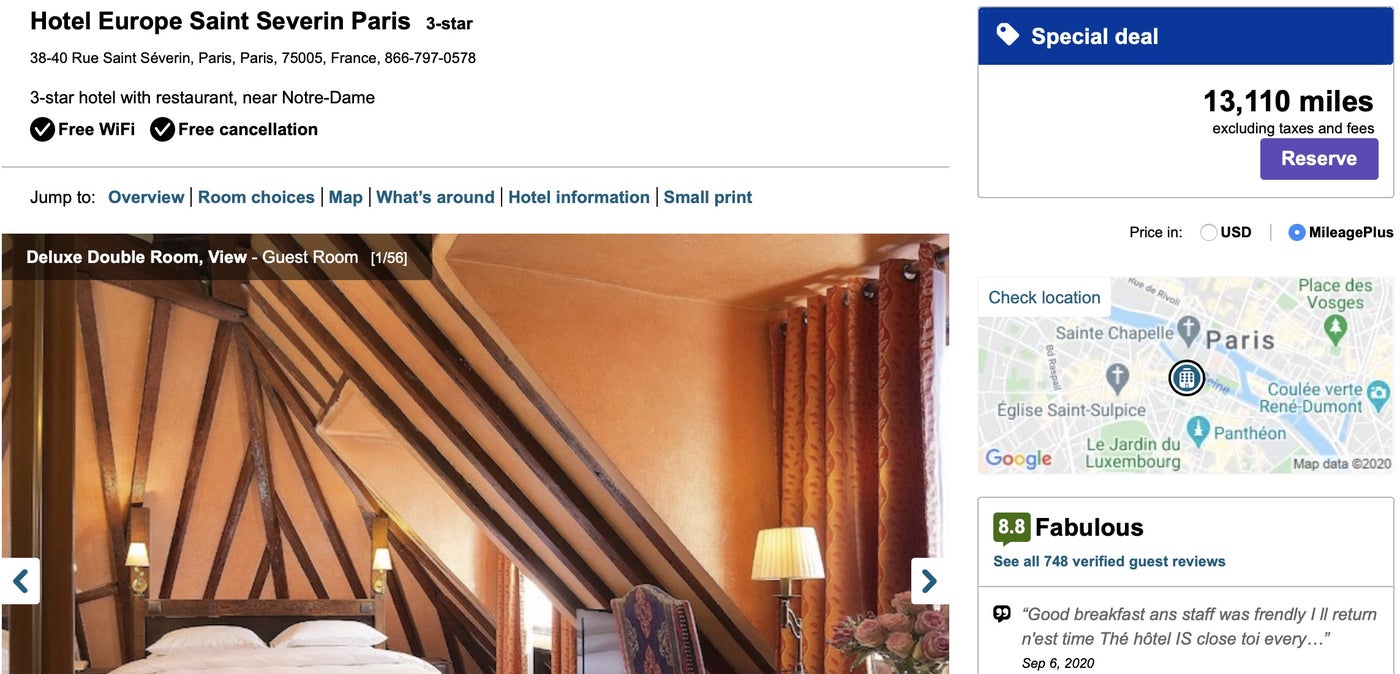Jump to What's around section
The image size is (1400, 674).
435,197
